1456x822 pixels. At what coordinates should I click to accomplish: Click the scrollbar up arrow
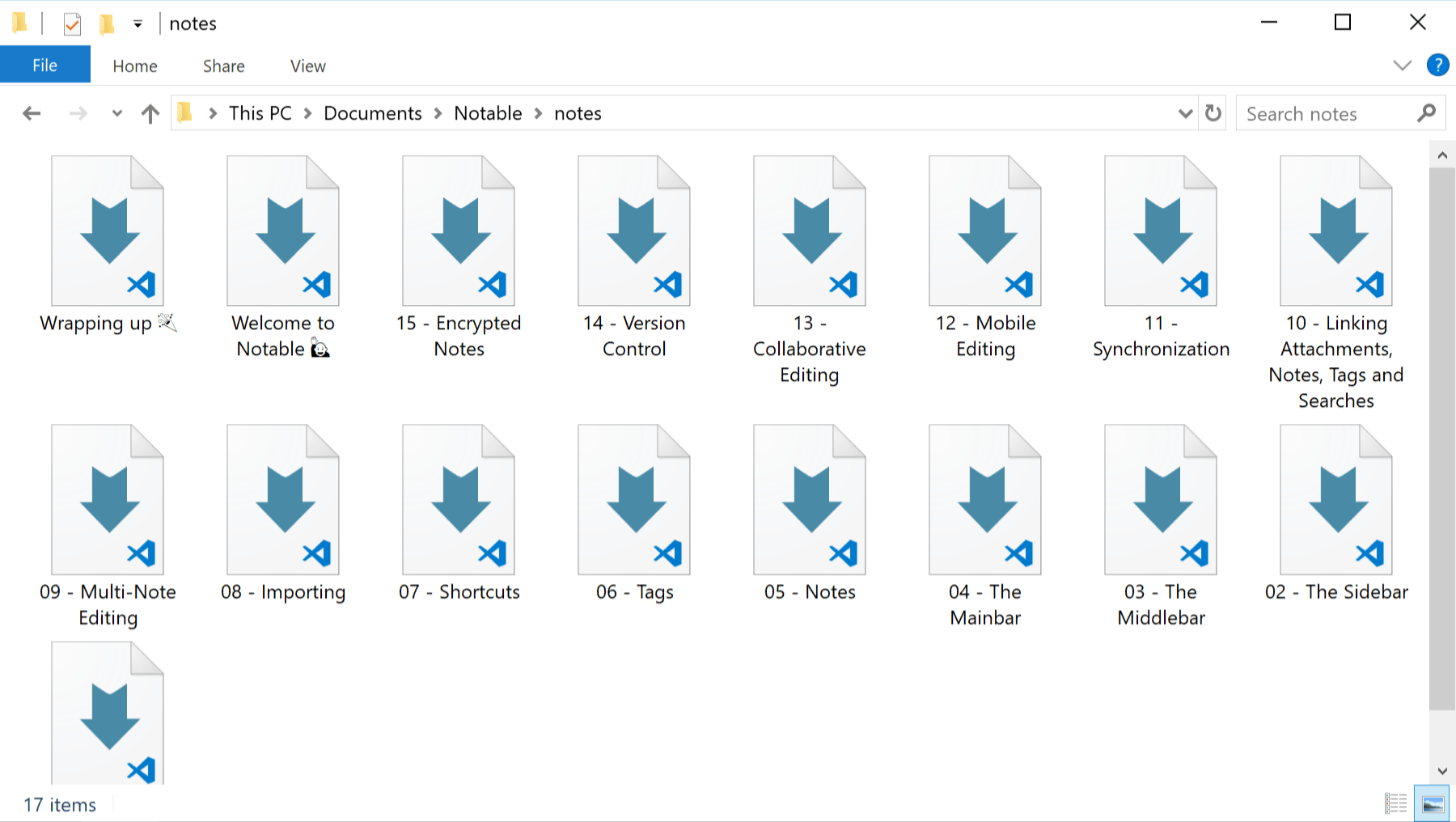click(1442, 155)
